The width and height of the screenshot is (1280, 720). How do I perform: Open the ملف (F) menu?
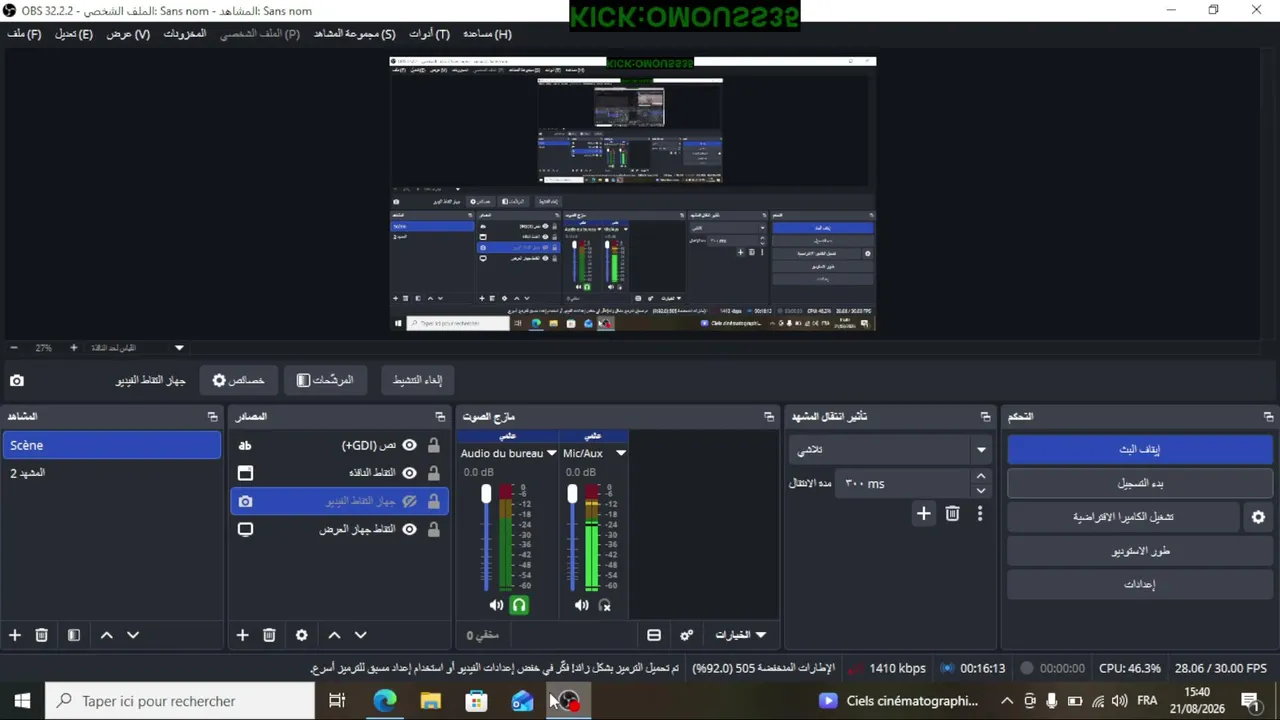click(x=24, y=34)
